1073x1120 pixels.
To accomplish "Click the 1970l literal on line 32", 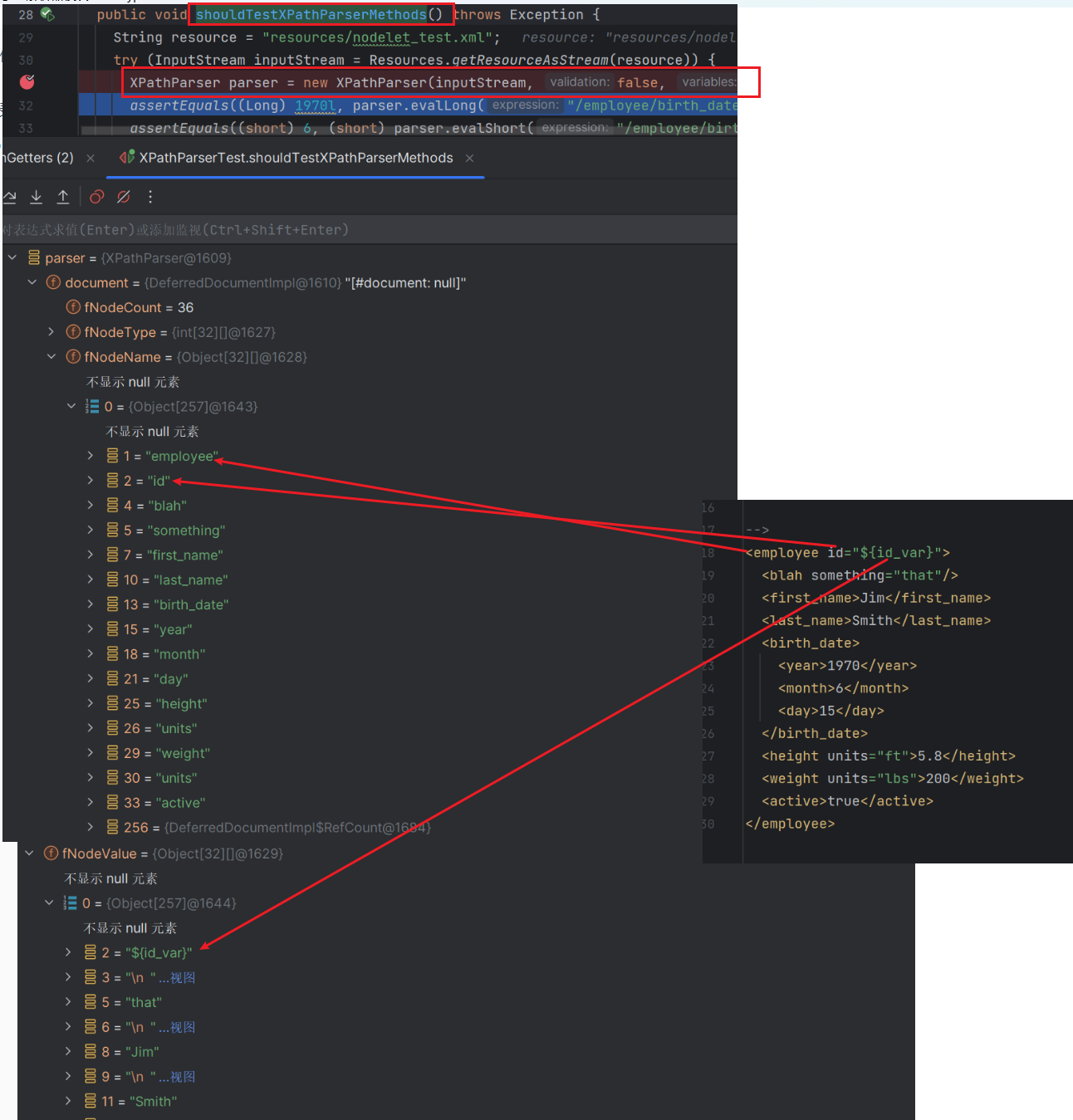I will 316,105.
